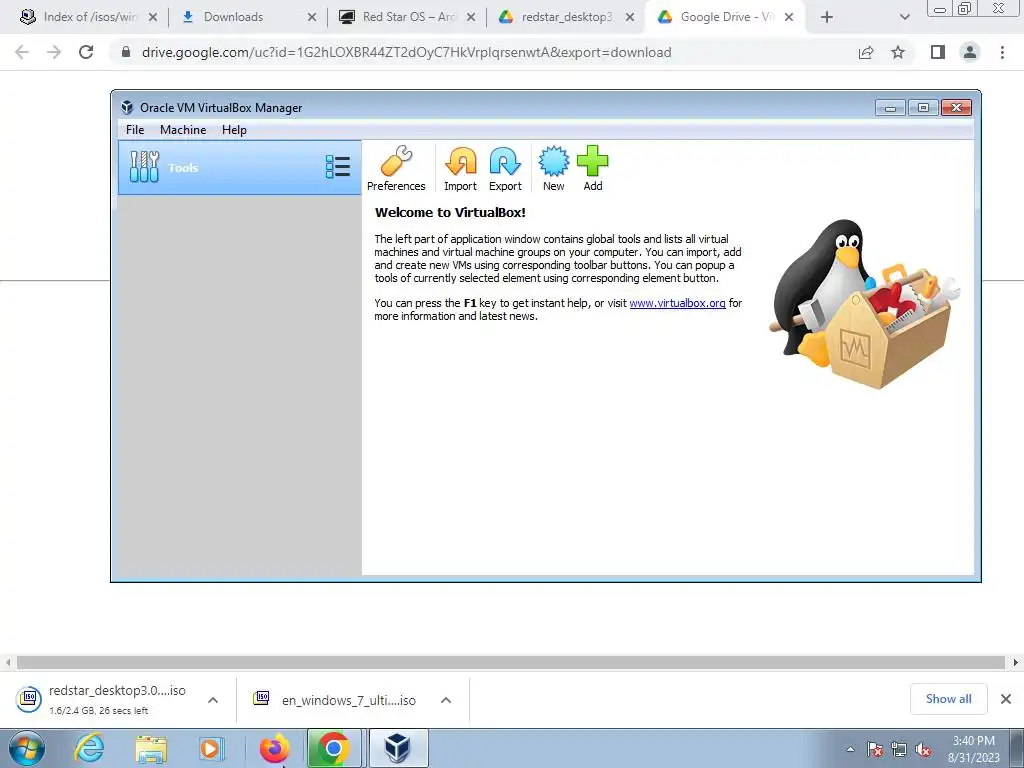The width and height of the screenshot is (1024, 768).
Task: Create a New virtual machine
Action: (553, 168)
